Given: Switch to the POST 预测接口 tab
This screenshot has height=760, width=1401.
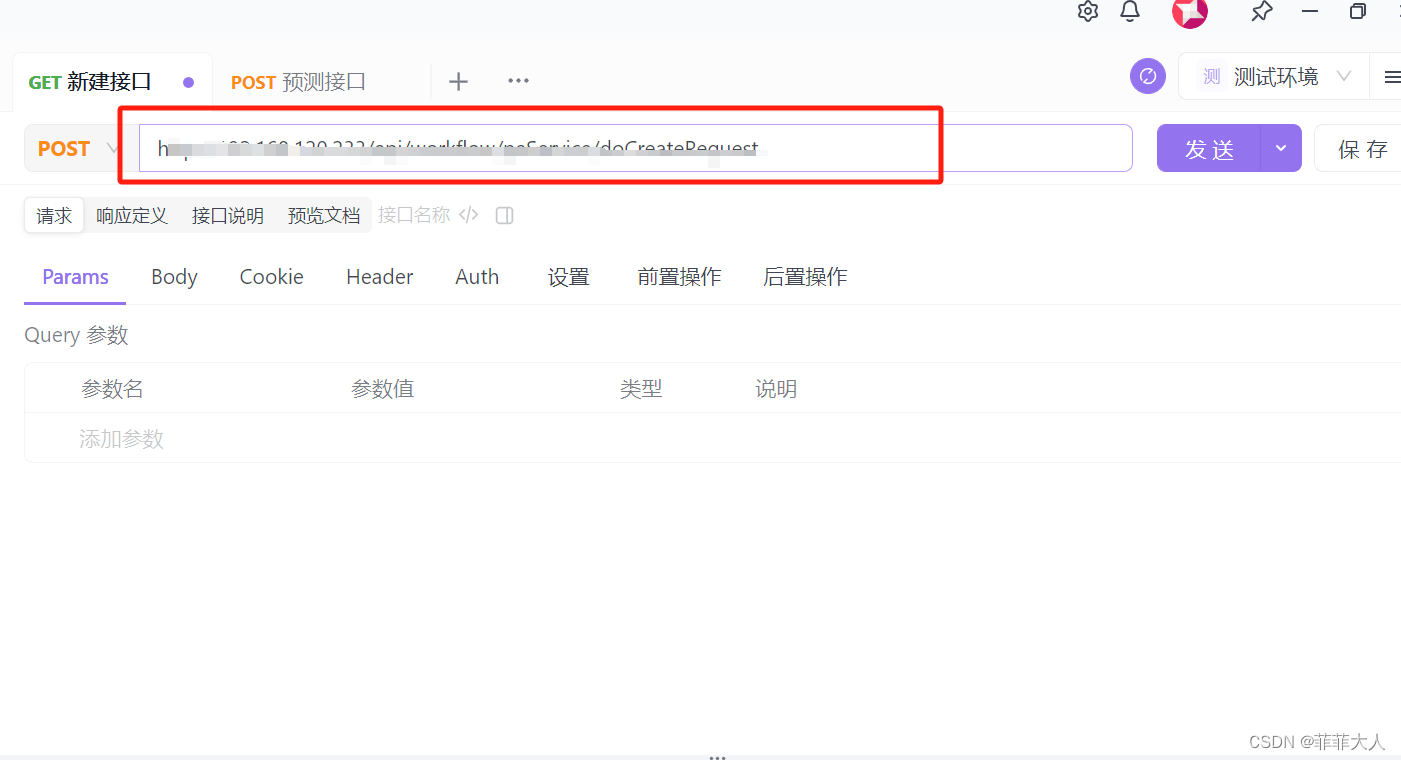Looking at the screenshot, I should point(297,82).
